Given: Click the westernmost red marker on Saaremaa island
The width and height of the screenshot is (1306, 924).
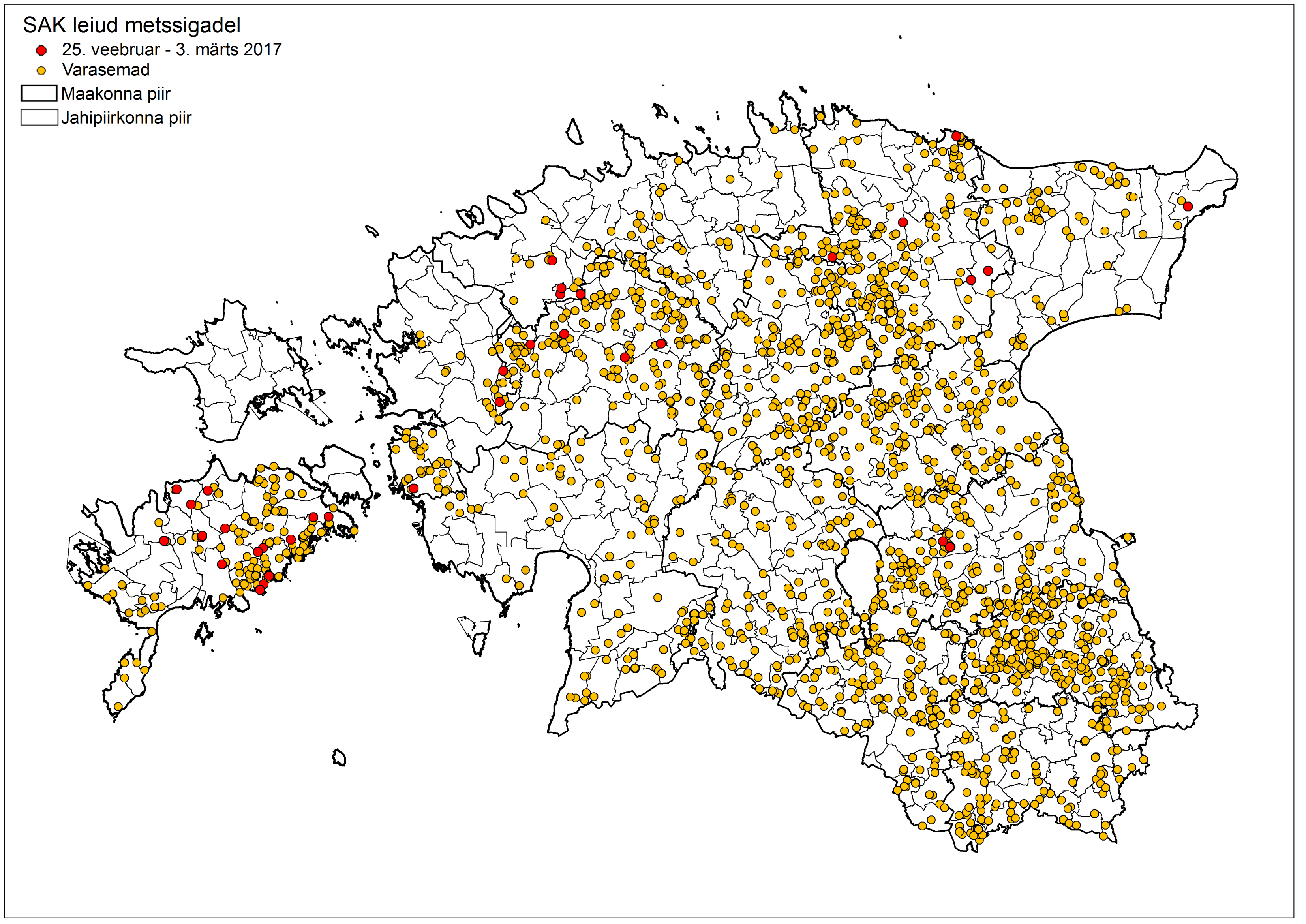Looking at the screenshot, I should click(164, 541).
